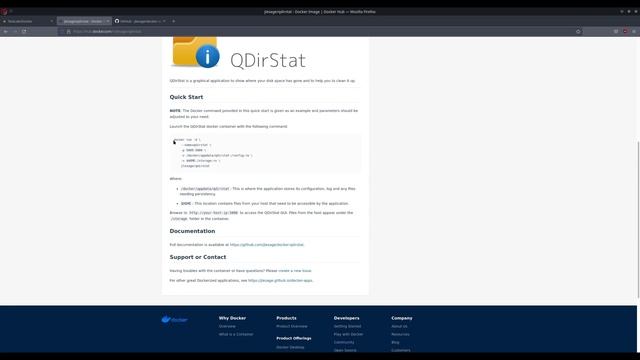640x360 pixels.
Task: Click the QDirStat folder logo image
Action: pos(195,52)
